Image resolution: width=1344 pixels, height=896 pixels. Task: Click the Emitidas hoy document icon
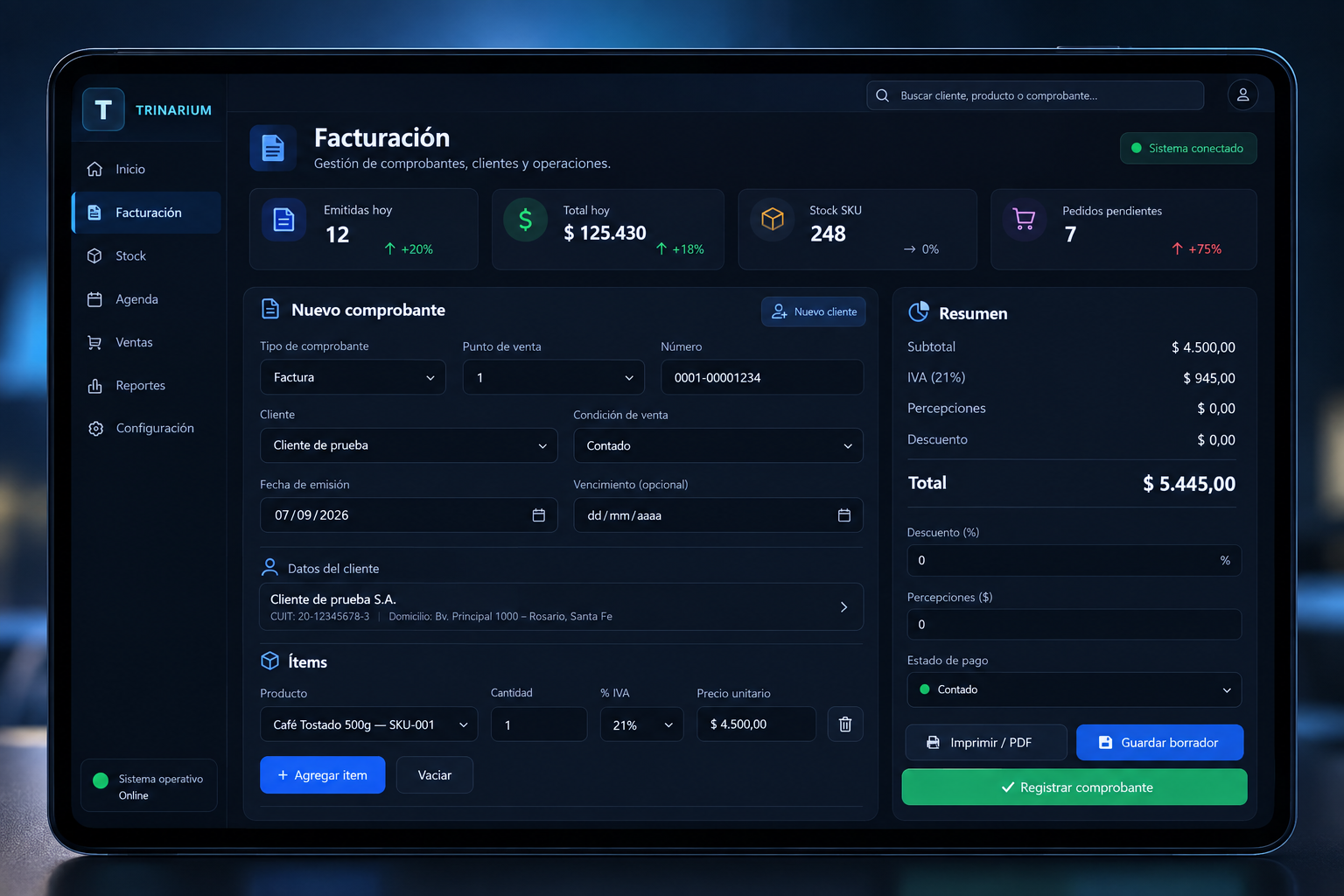coord(283,220)
